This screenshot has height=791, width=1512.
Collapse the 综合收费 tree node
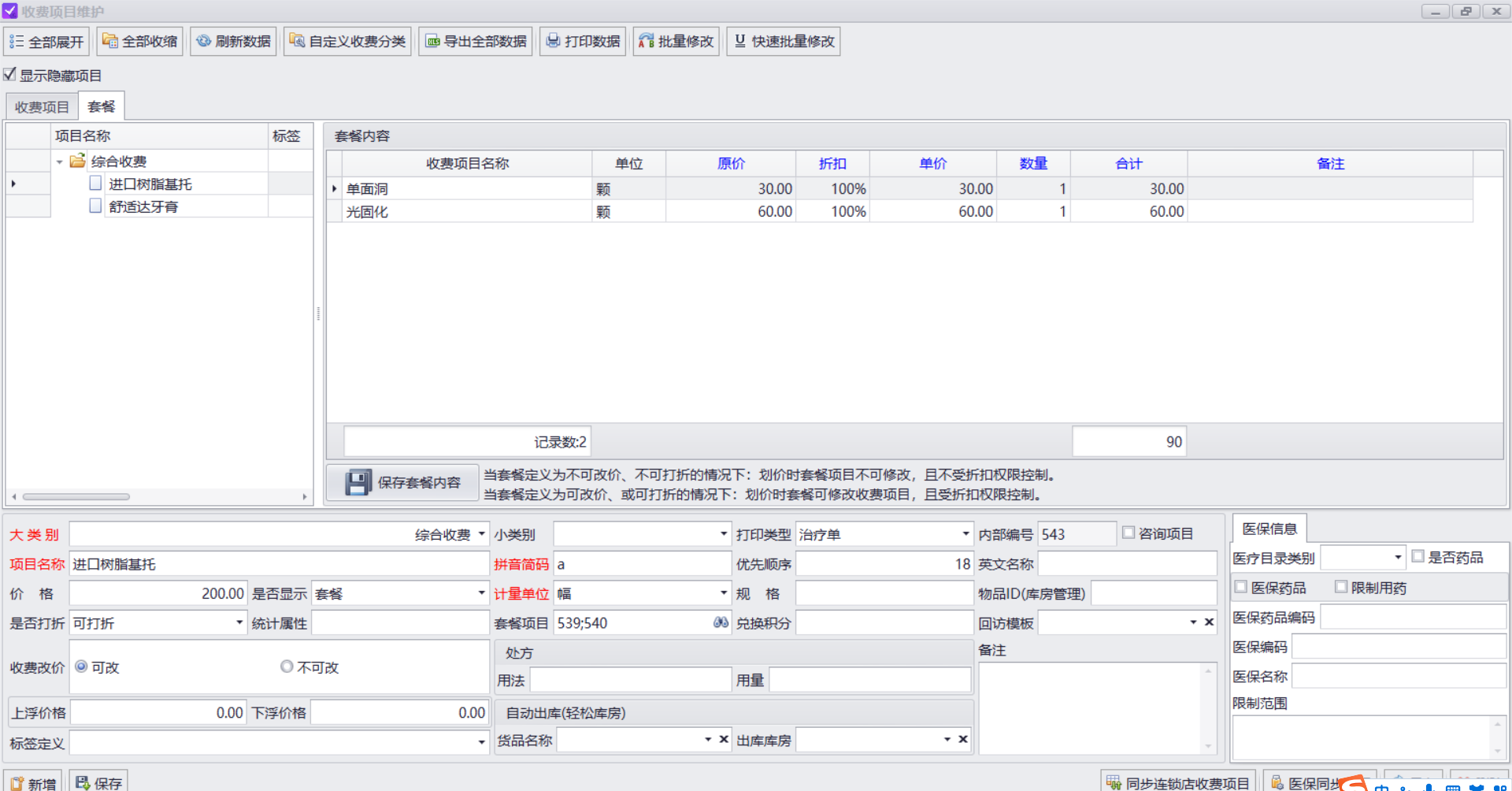[x=60, y=162]
